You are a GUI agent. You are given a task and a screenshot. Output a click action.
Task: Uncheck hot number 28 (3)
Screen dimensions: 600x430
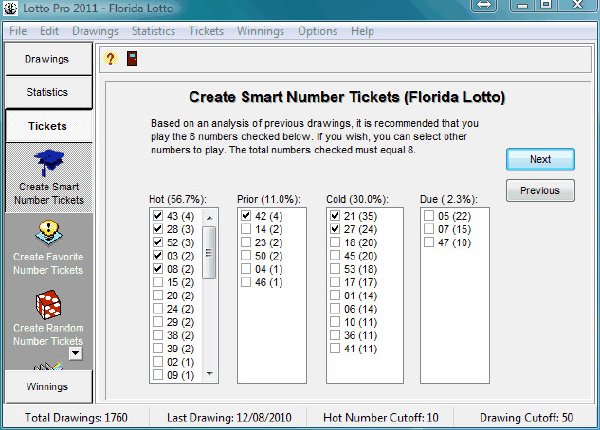(158, 229)
